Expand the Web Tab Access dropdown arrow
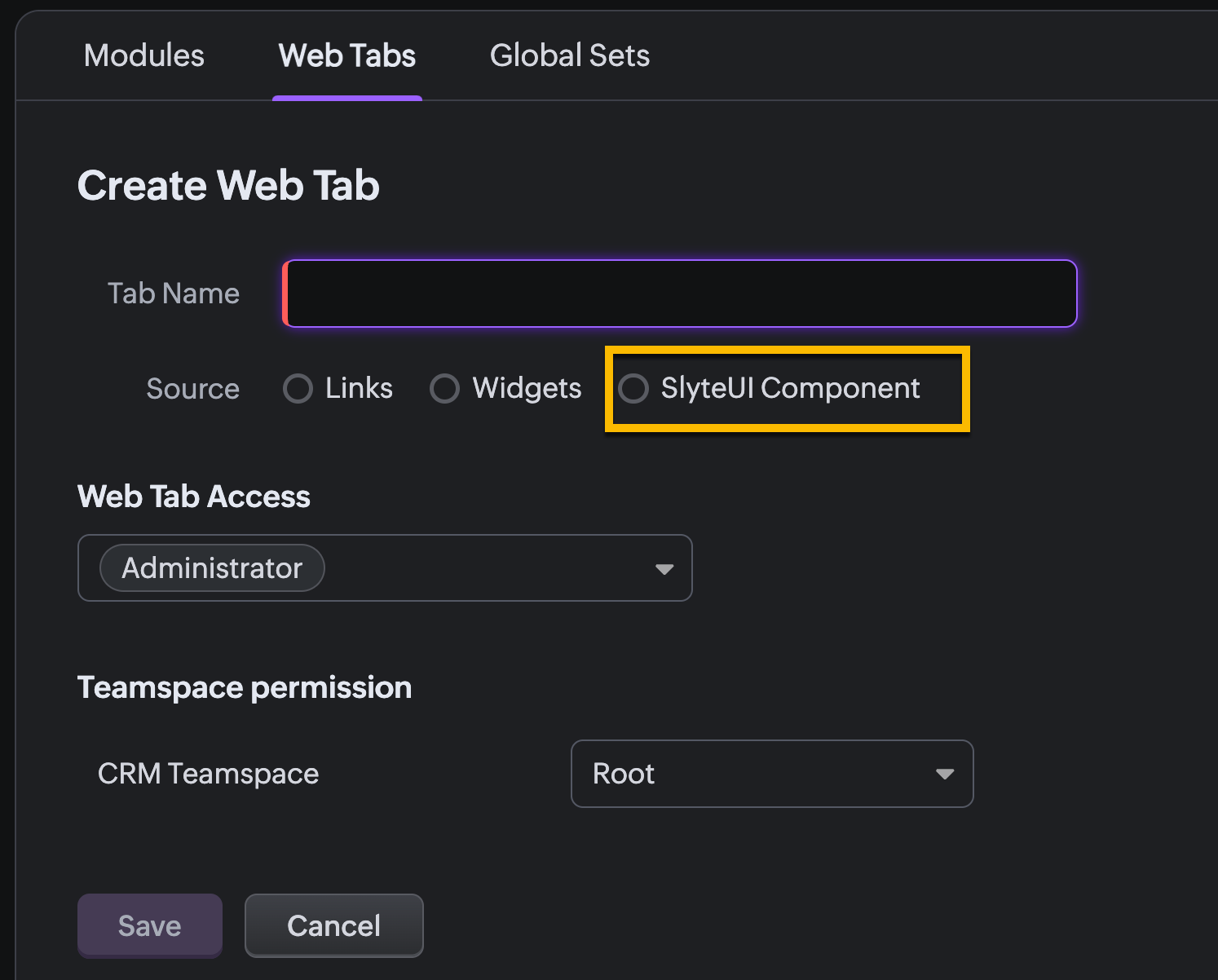This screenshot has width=1218, height=980. (x=664, y=569)
